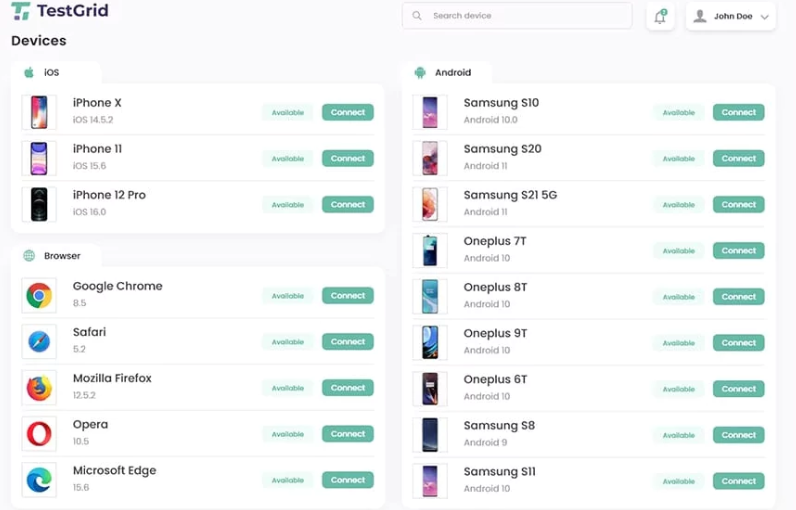The height and width of the screenshot is (510, 796).
Task: Connect to Samsung S11
Action: coord(739,481)
